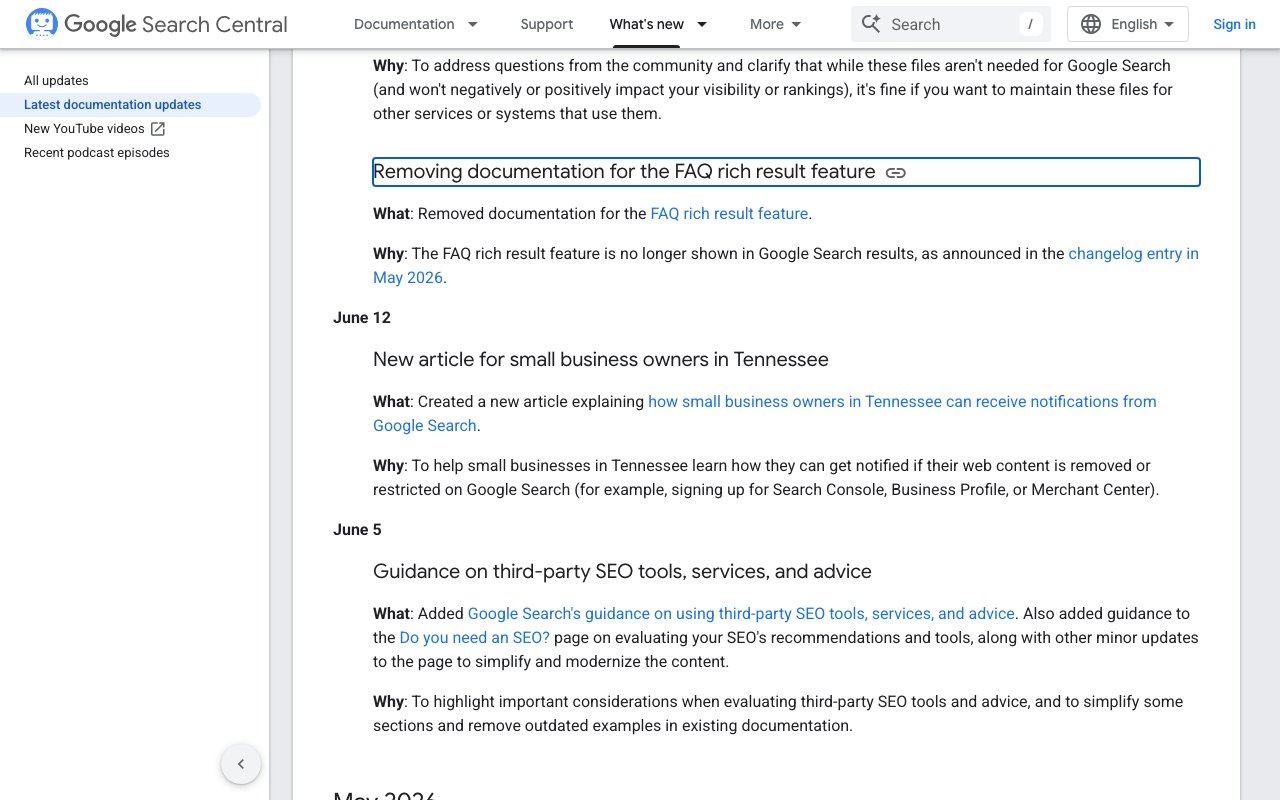Focus the Search input field
Screen dimensions: 1280x800
950,24
